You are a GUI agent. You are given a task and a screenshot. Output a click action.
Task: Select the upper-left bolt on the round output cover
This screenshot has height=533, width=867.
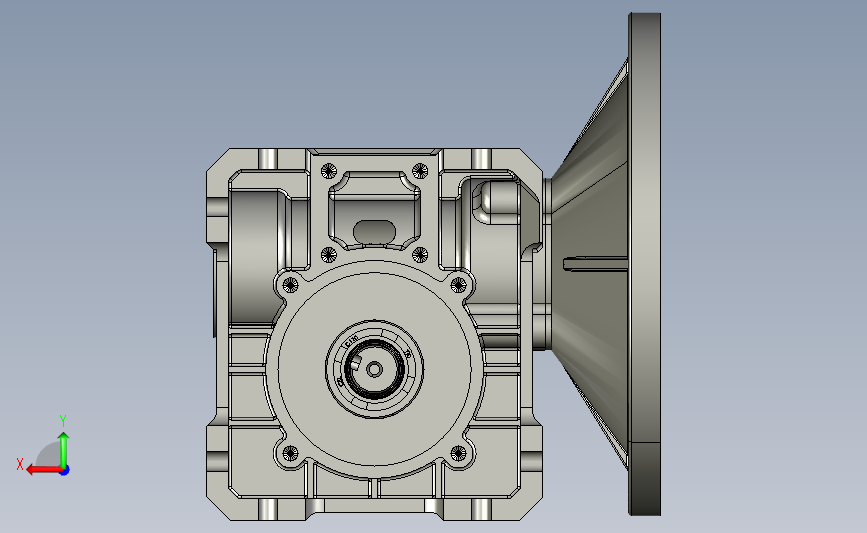pyautogui.click(x=290, y=285)
